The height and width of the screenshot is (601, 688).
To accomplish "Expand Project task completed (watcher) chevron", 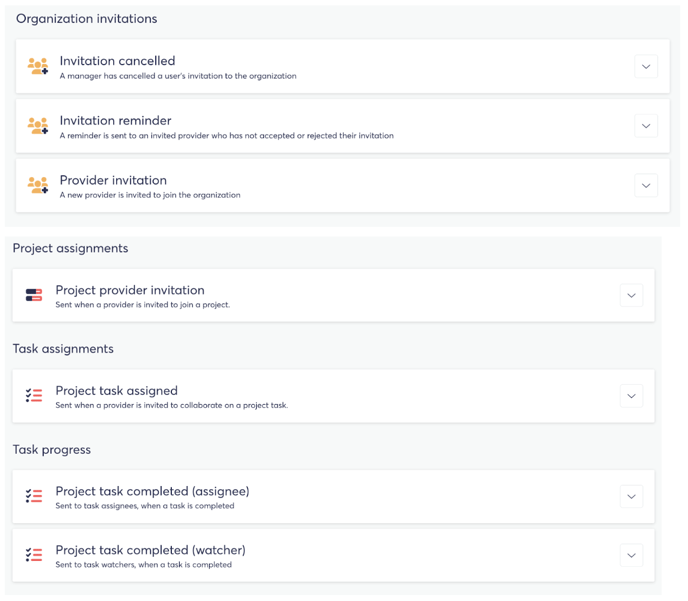I will tap(631, 555).
